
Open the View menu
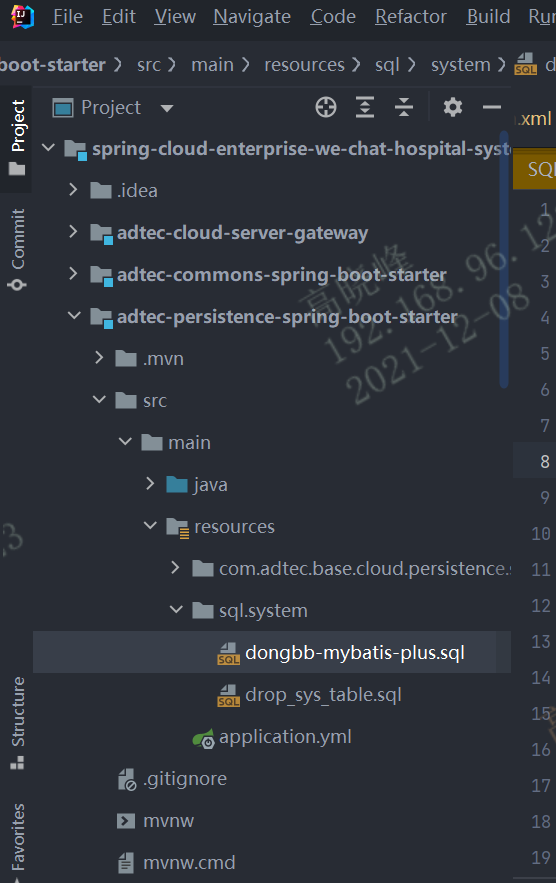pos(175,17)
